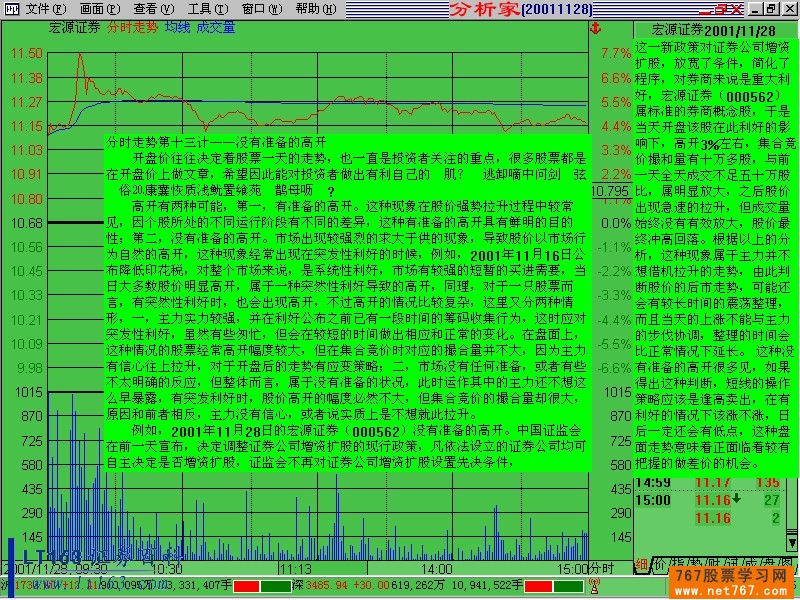Click the heading 分时走势第十三计——没有准备的高开
This screenshot has width=800, height=600.
[x=216, y=142]
